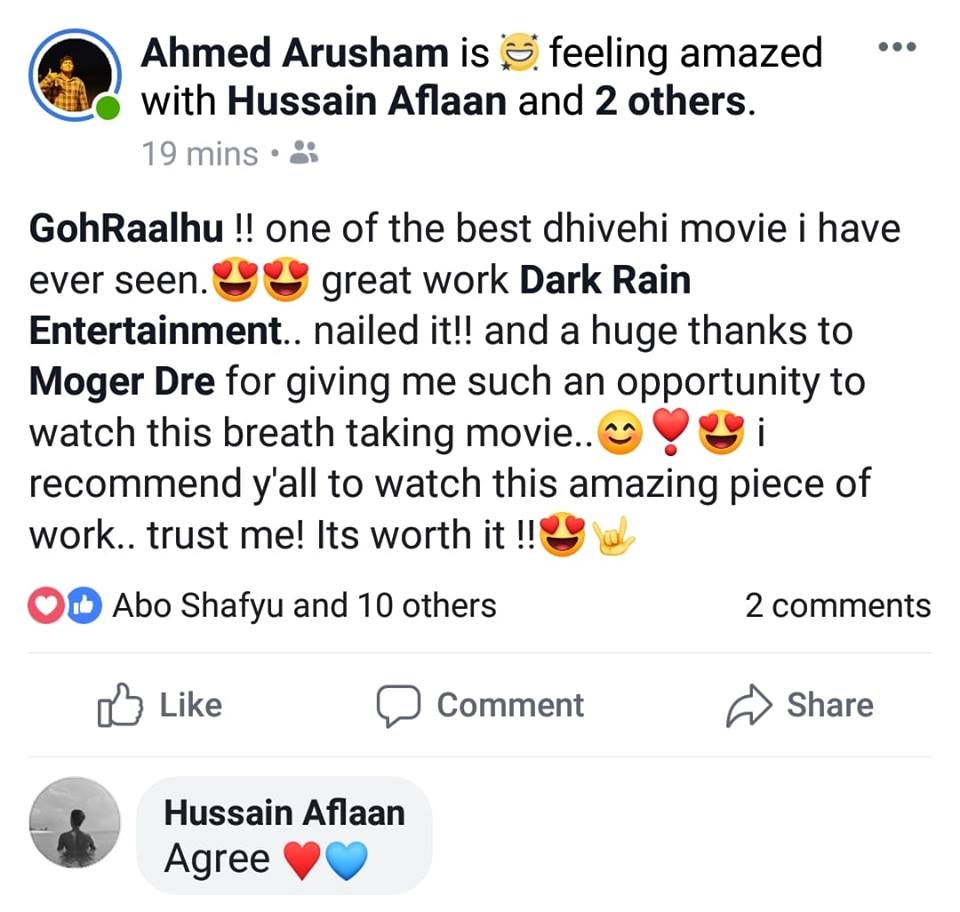Open Ahmed Arusham's profile name link
The image size is (960, 912).
point(294,53)
